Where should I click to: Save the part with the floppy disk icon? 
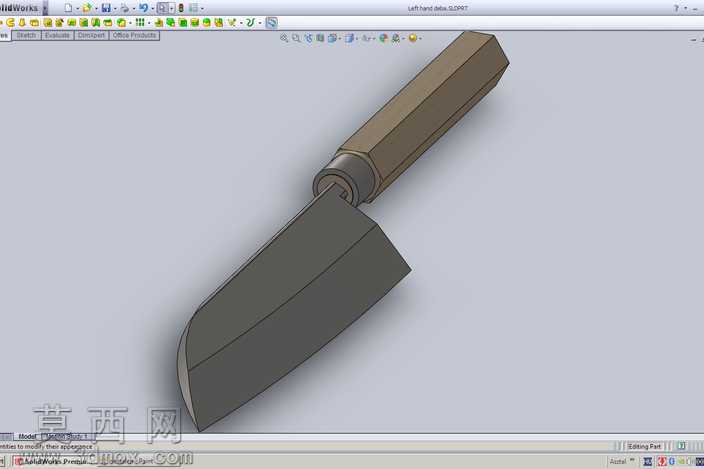click(x=106, y=8)
